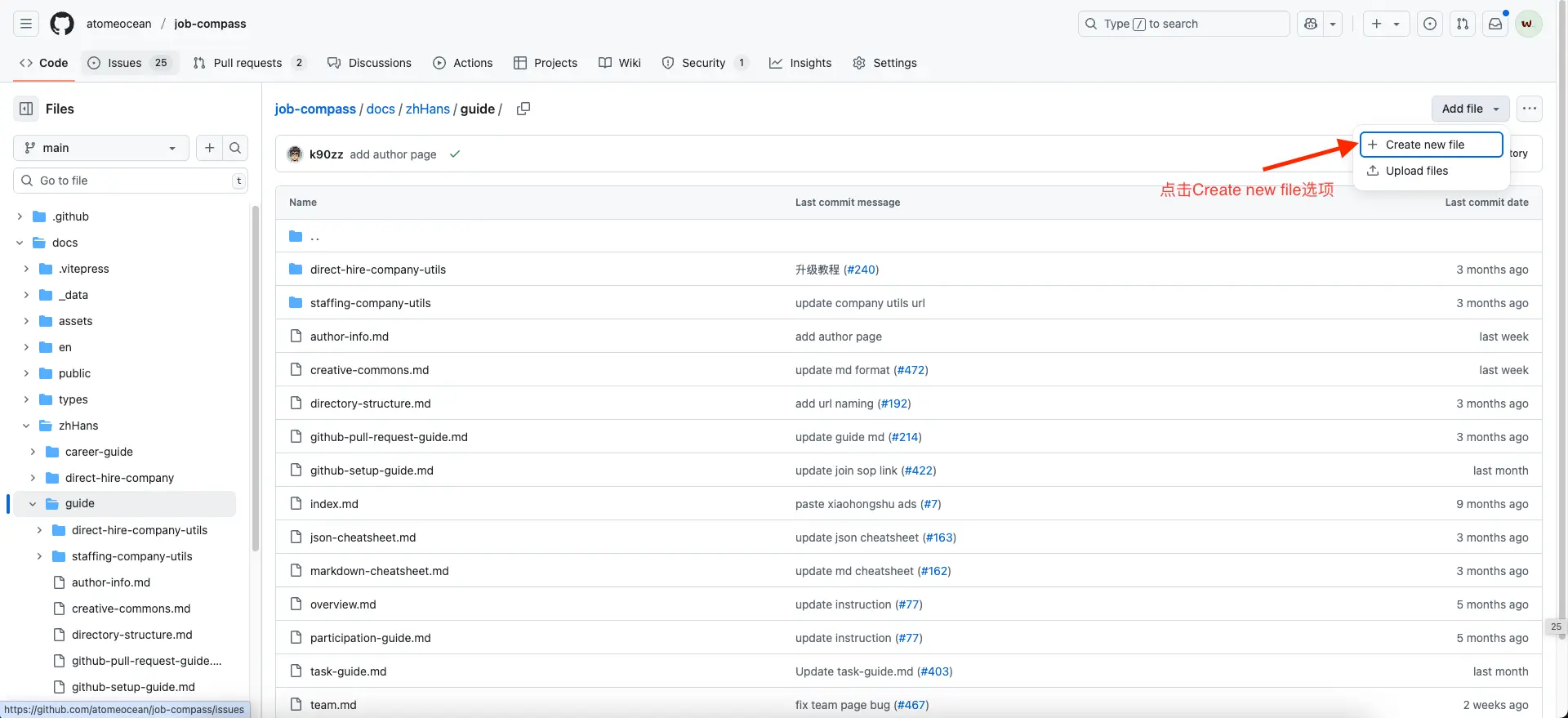Focus the Go to file input
Image resolution: width=1568 pixels, height=718 pixels.
click(x=131, y=181)
